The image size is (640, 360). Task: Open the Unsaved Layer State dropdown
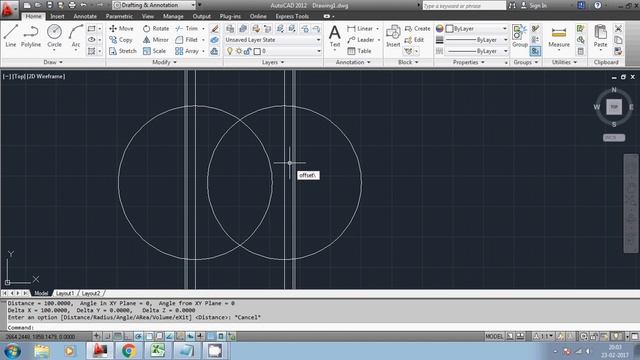[273, 40]
